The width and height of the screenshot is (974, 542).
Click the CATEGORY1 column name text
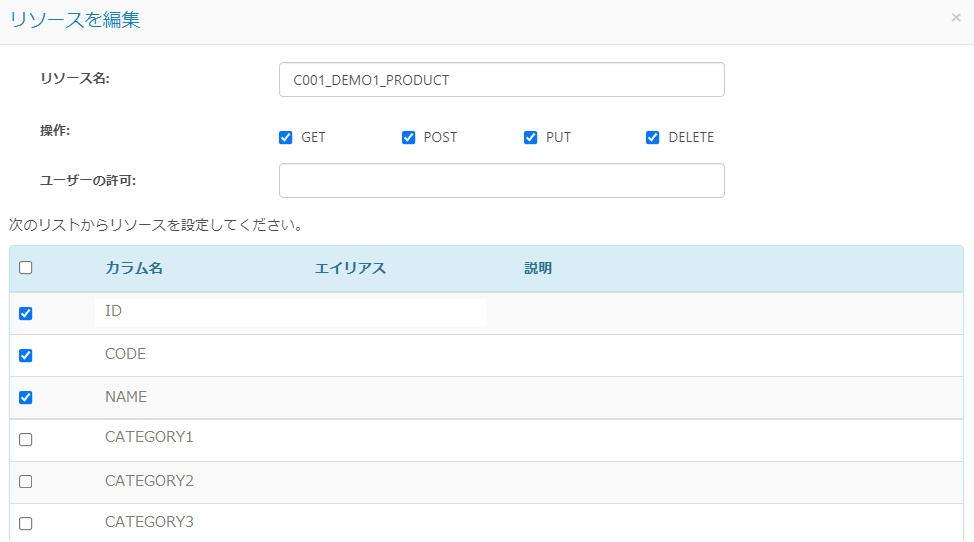point(149,437)
